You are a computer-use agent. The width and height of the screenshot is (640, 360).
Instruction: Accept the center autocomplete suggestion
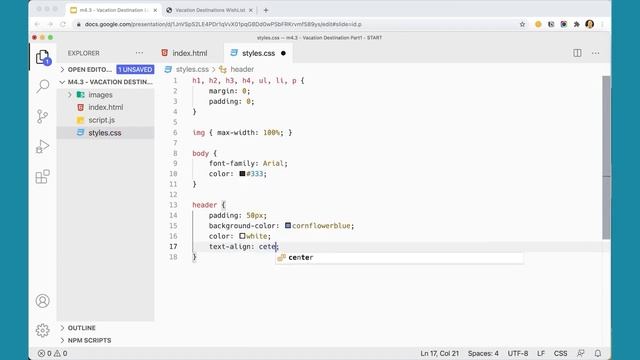[399, 258]
